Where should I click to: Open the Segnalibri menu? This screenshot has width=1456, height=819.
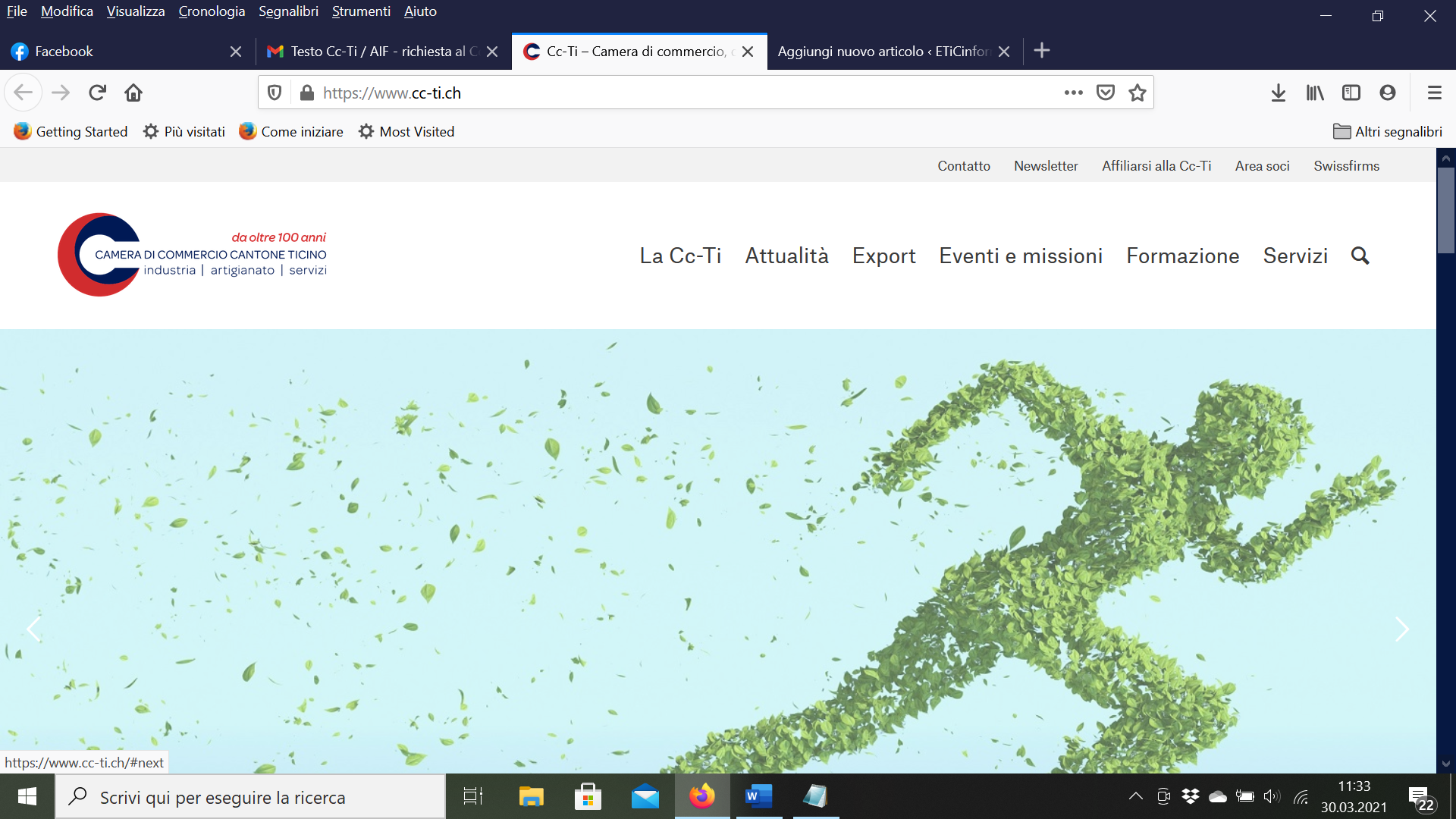pyautogui.click(x=288, y=11)
